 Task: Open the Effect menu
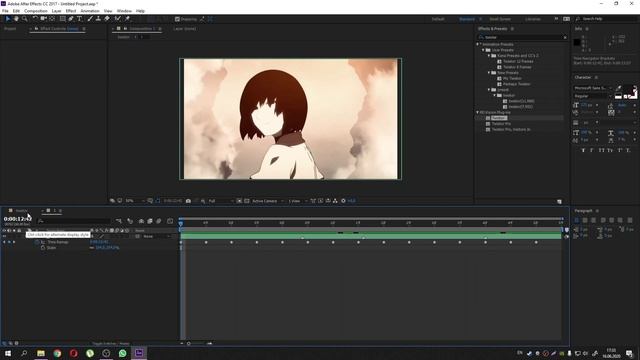pos(71,11)
